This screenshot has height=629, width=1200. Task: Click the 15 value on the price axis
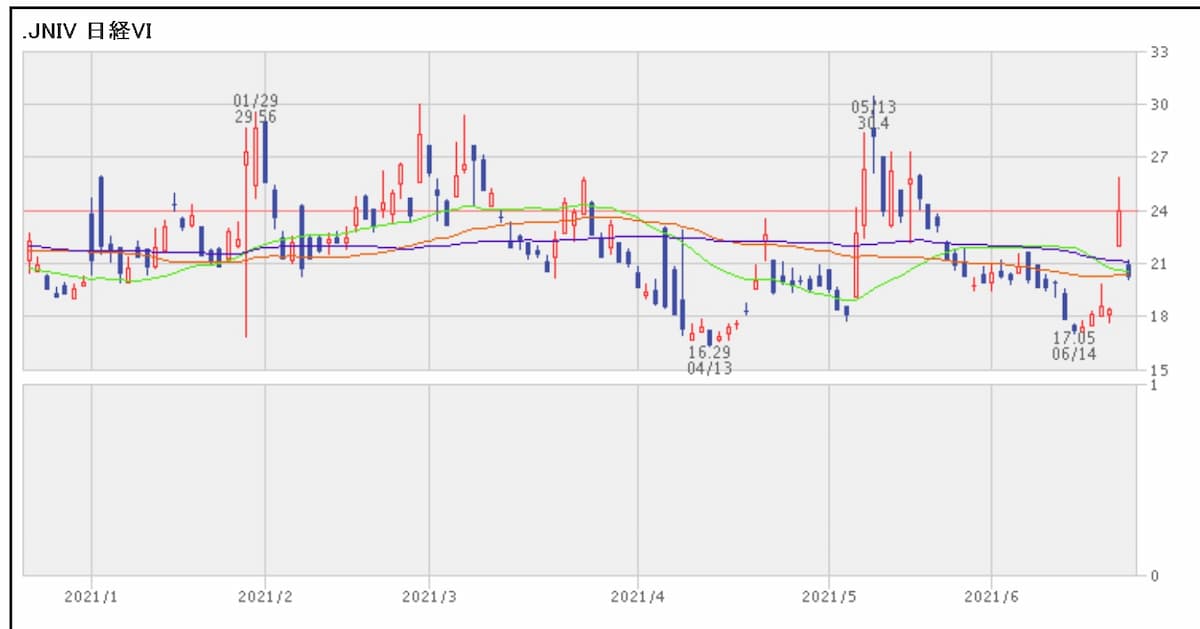[x=1160, y=370]
